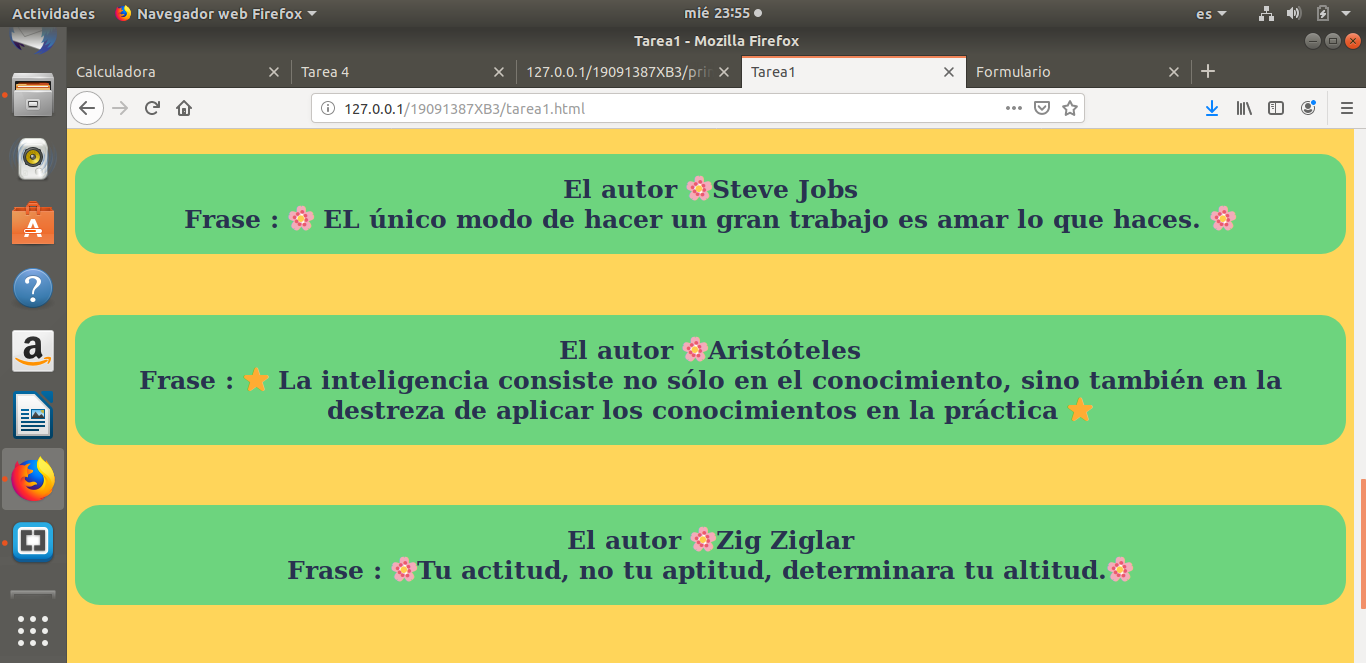The image size is (1366, 663).
Task: Open Navegador web Firefox app menu
Action: click(x=215, y=13)
